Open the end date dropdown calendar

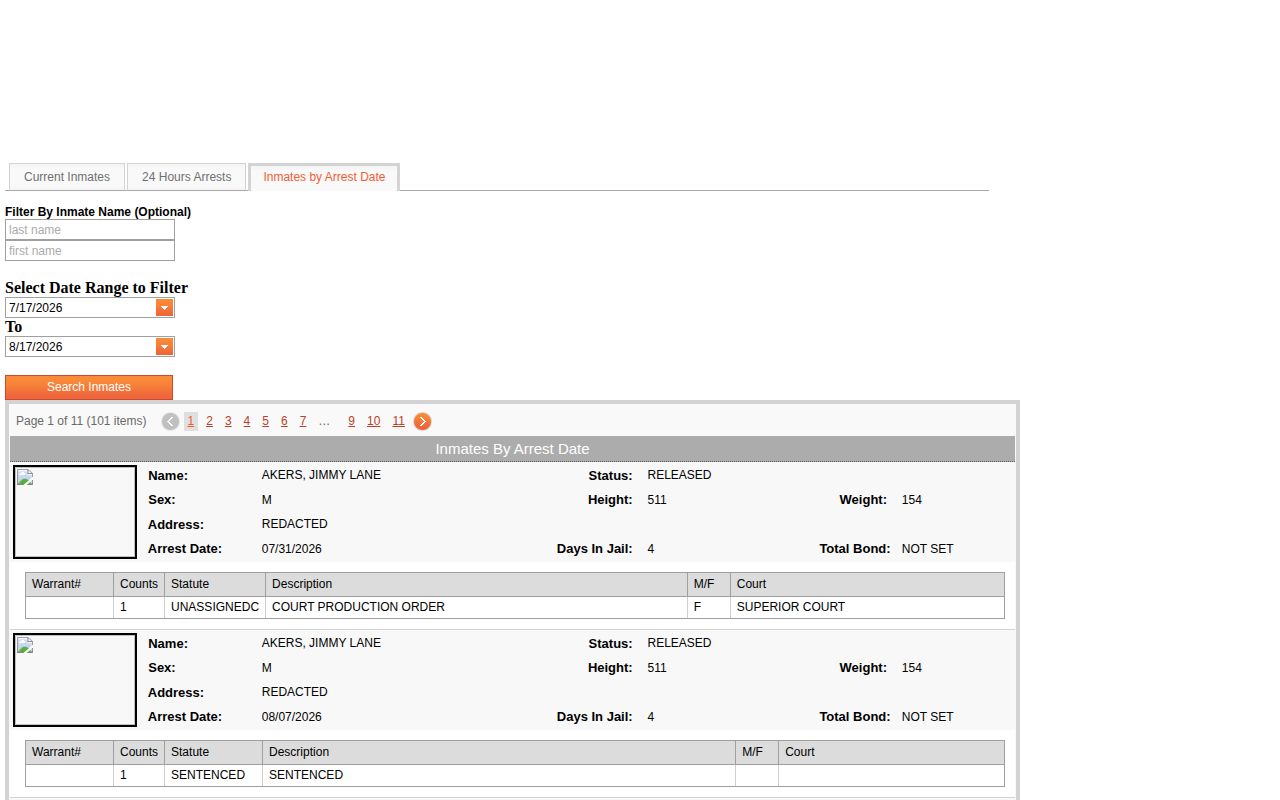click(x=165, y=347)
